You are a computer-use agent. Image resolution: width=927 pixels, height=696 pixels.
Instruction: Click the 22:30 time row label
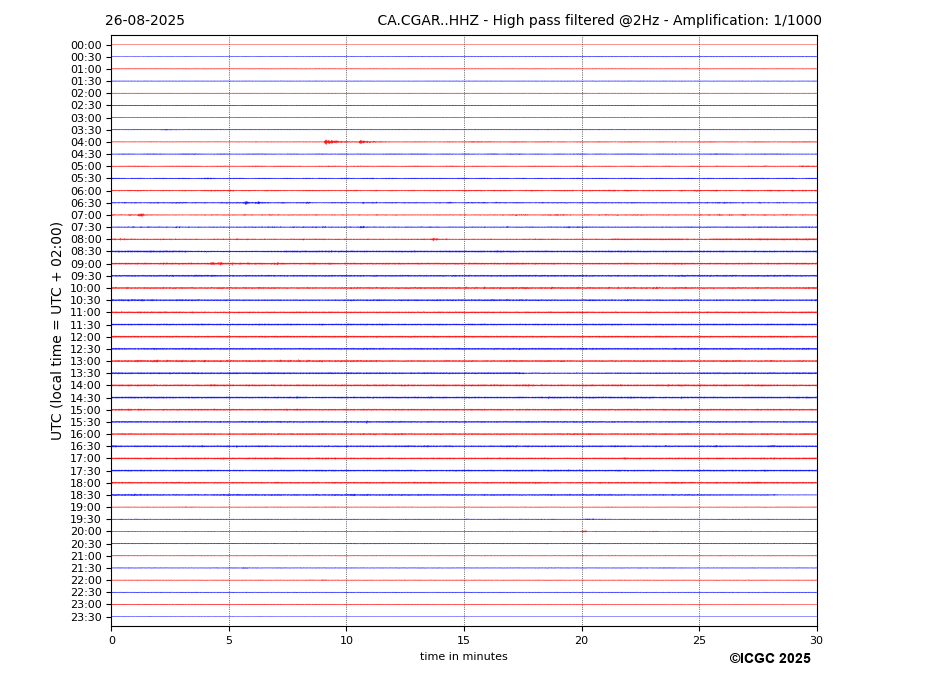click(86, 593)
